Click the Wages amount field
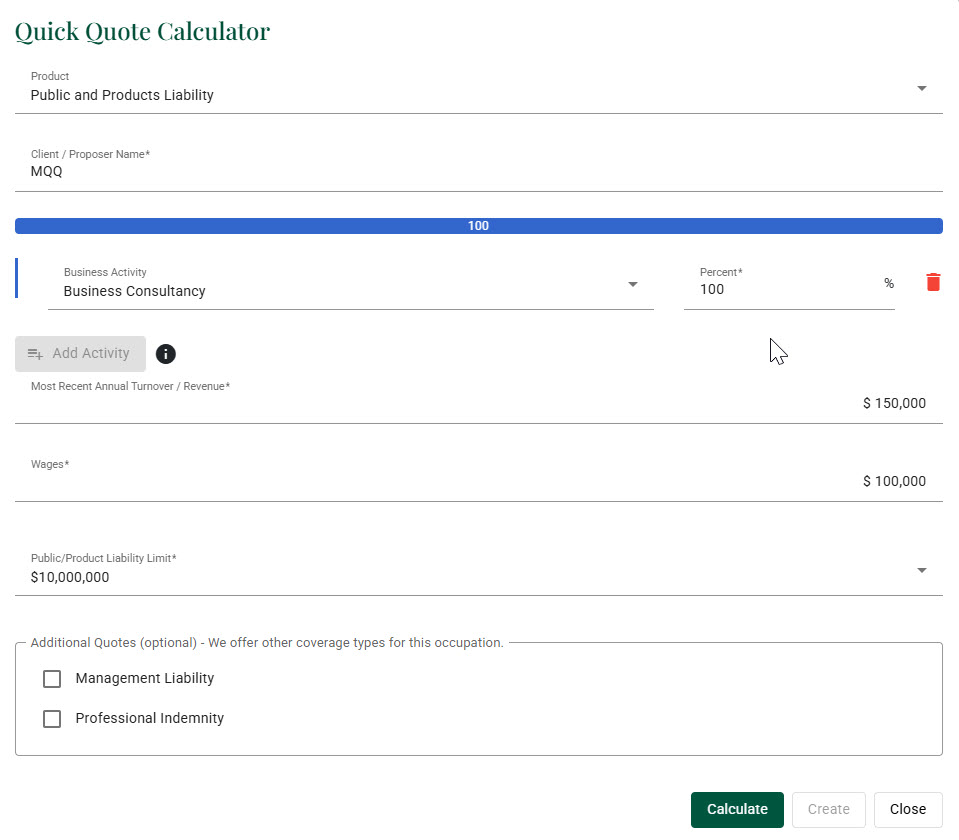This screenshot has width=959, height=840. 478,482
